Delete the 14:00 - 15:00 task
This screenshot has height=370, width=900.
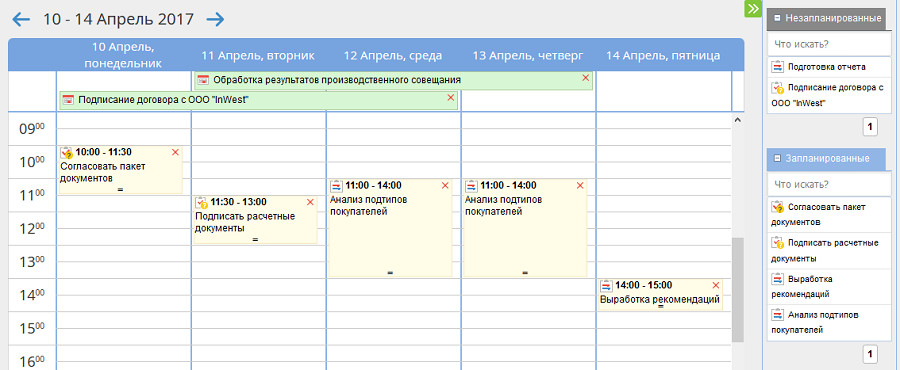[715, 285]
